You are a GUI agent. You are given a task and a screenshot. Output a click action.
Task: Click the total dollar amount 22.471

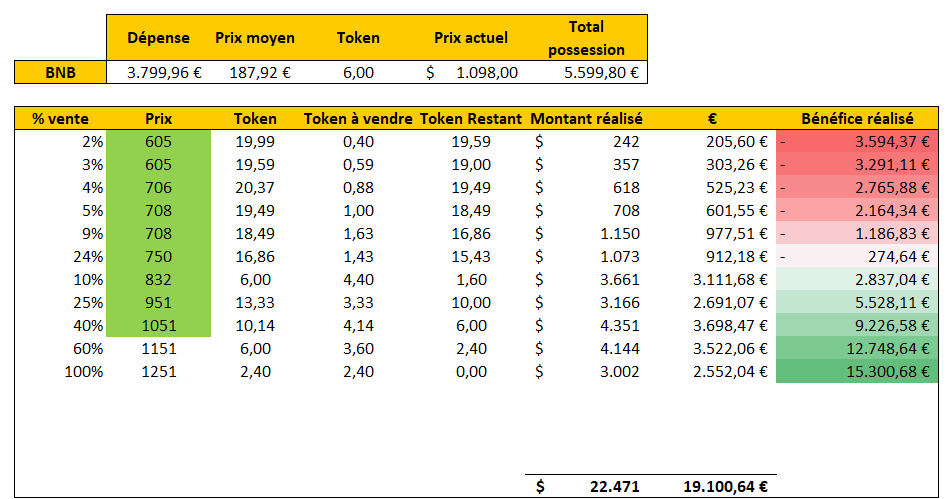(x=586, y=486)
